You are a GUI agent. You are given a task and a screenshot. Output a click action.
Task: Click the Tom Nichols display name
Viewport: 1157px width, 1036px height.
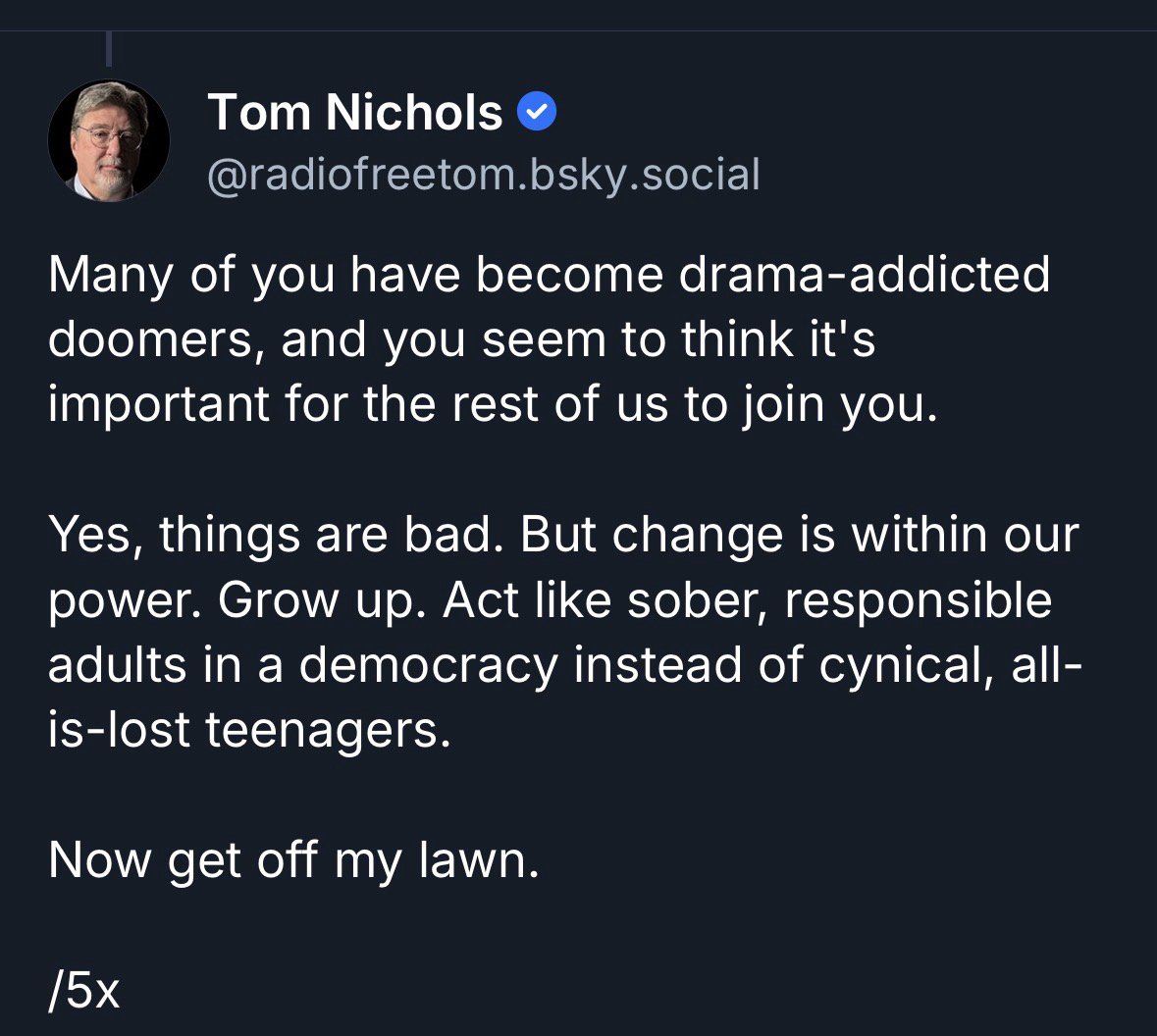355,112
